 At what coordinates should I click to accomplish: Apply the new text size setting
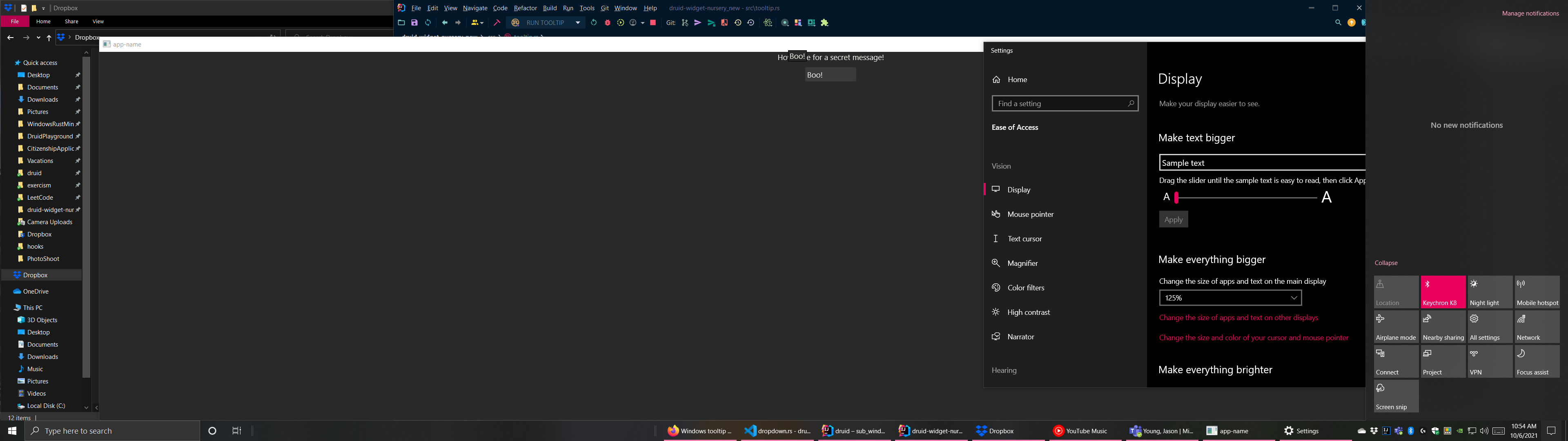pos(1173,219)
